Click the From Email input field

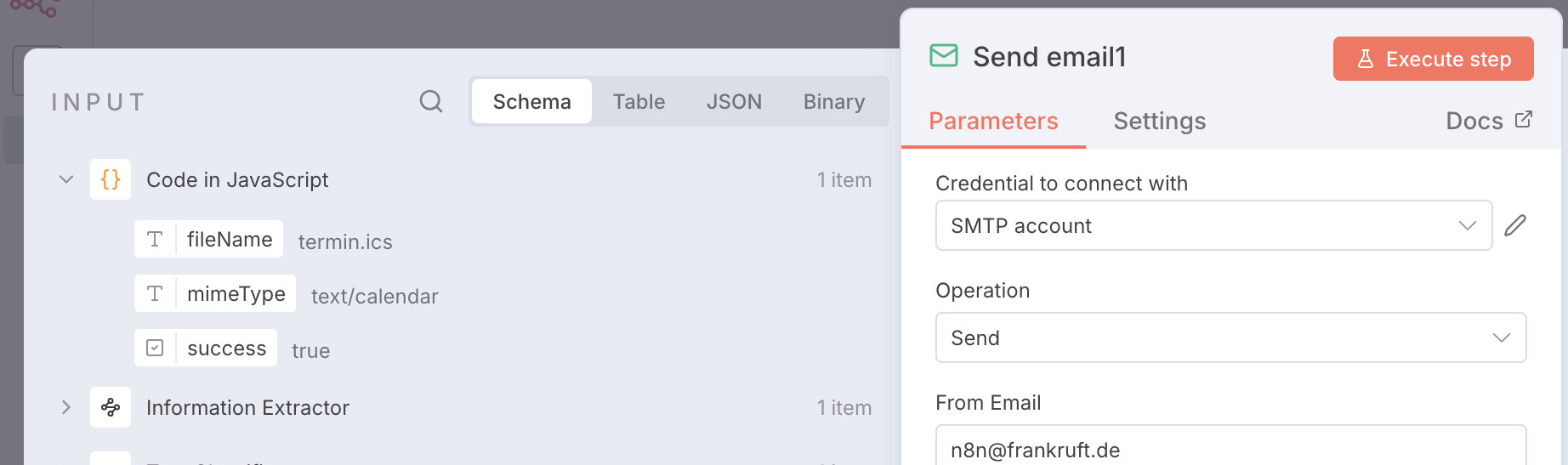(1230, 449)
